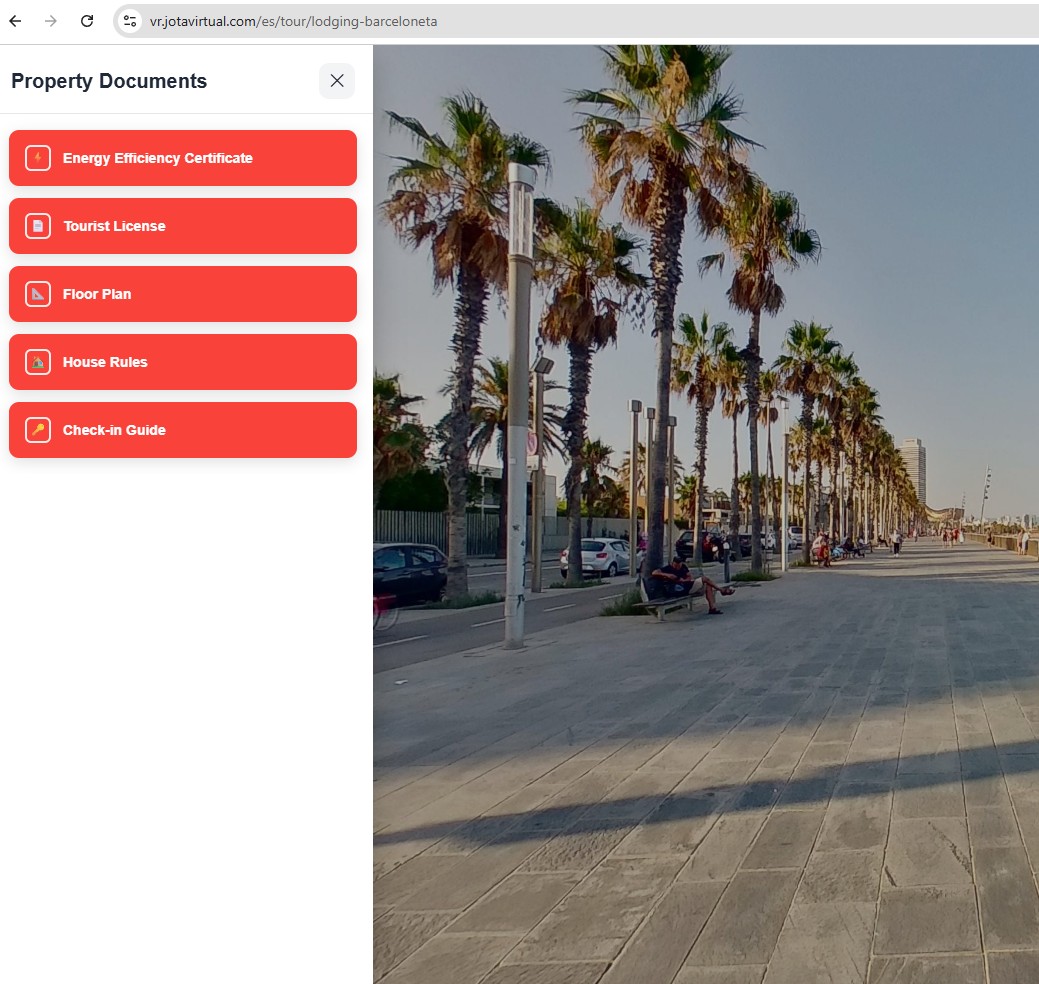Click the Property Documents panel title
The height and width of the screenshot is (984, 1039).
tap(109, 81)
